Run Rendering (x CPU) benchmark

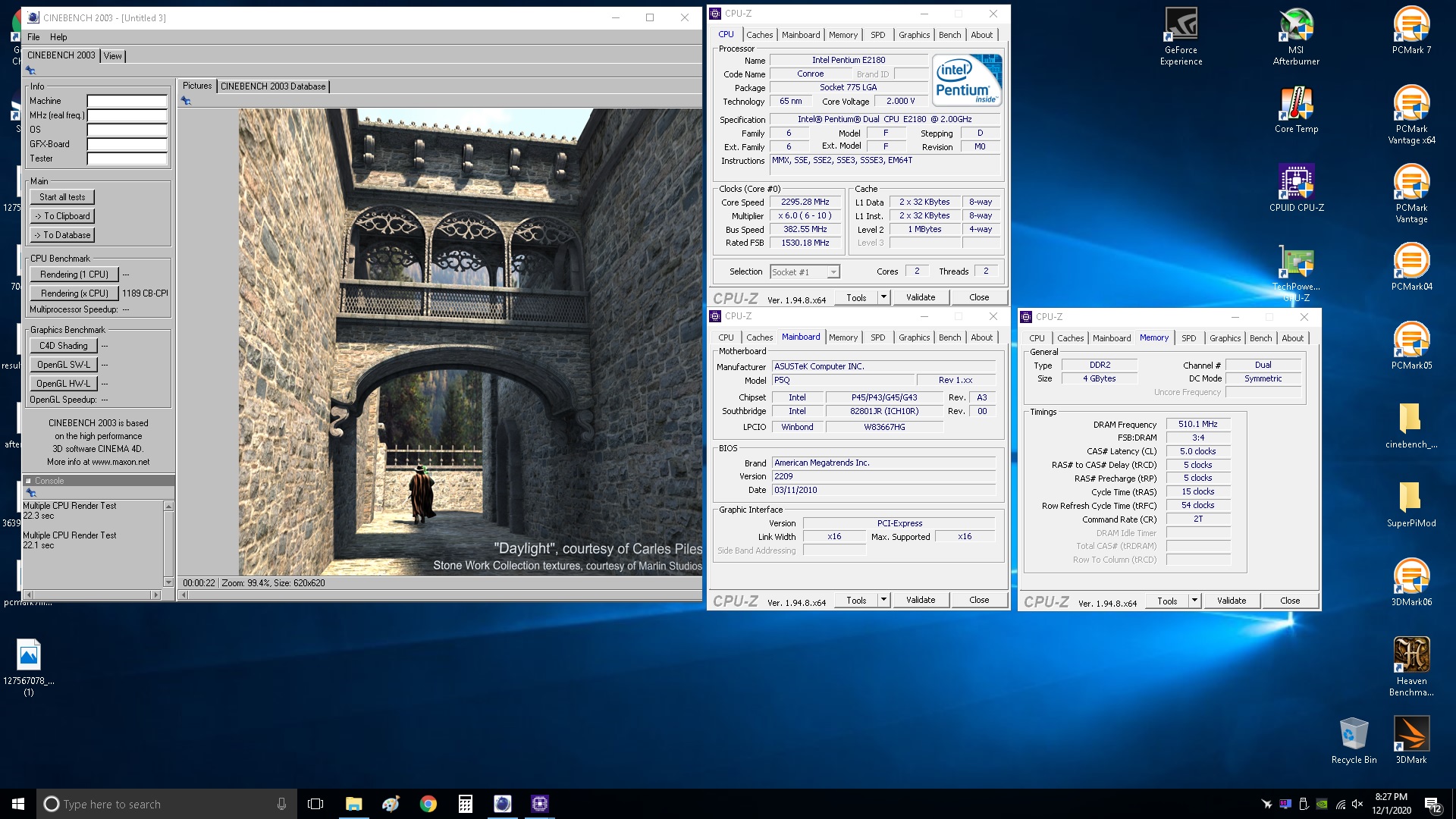pos(74,293)
